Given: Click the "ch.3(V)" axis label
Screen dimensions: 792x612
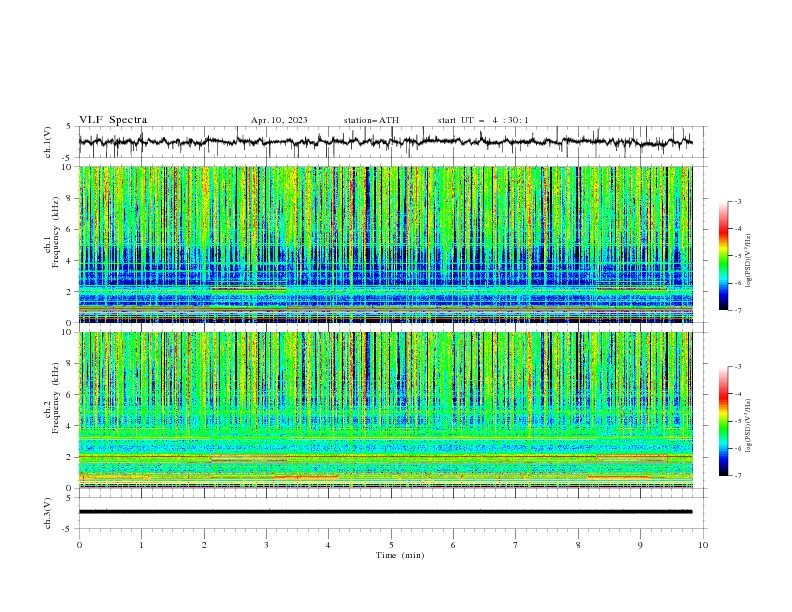Looking at the screenshot, I should point(47,513).
